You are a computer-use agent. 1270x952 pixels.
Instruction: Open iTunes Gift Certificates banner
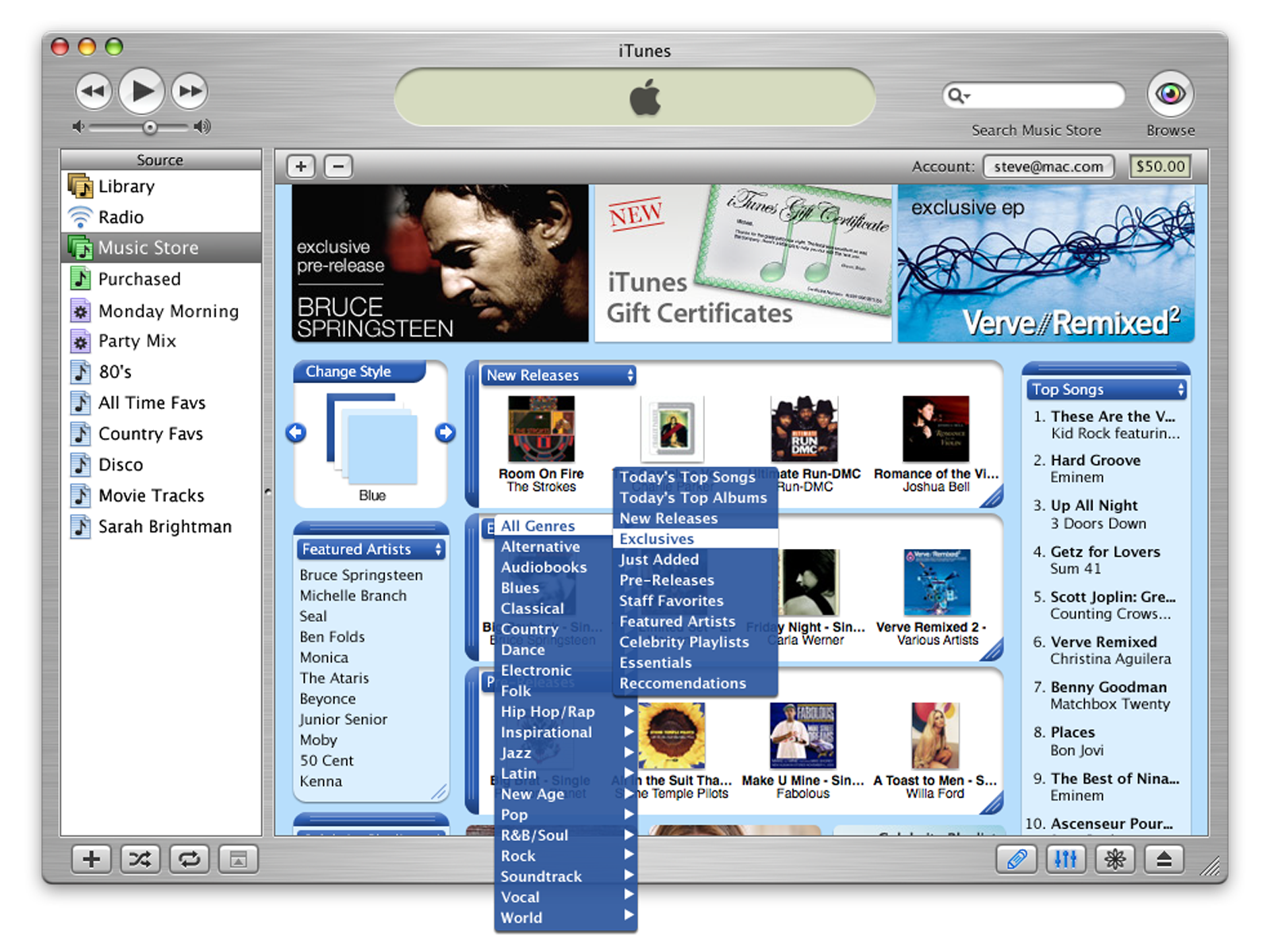[x=744, y=263]
